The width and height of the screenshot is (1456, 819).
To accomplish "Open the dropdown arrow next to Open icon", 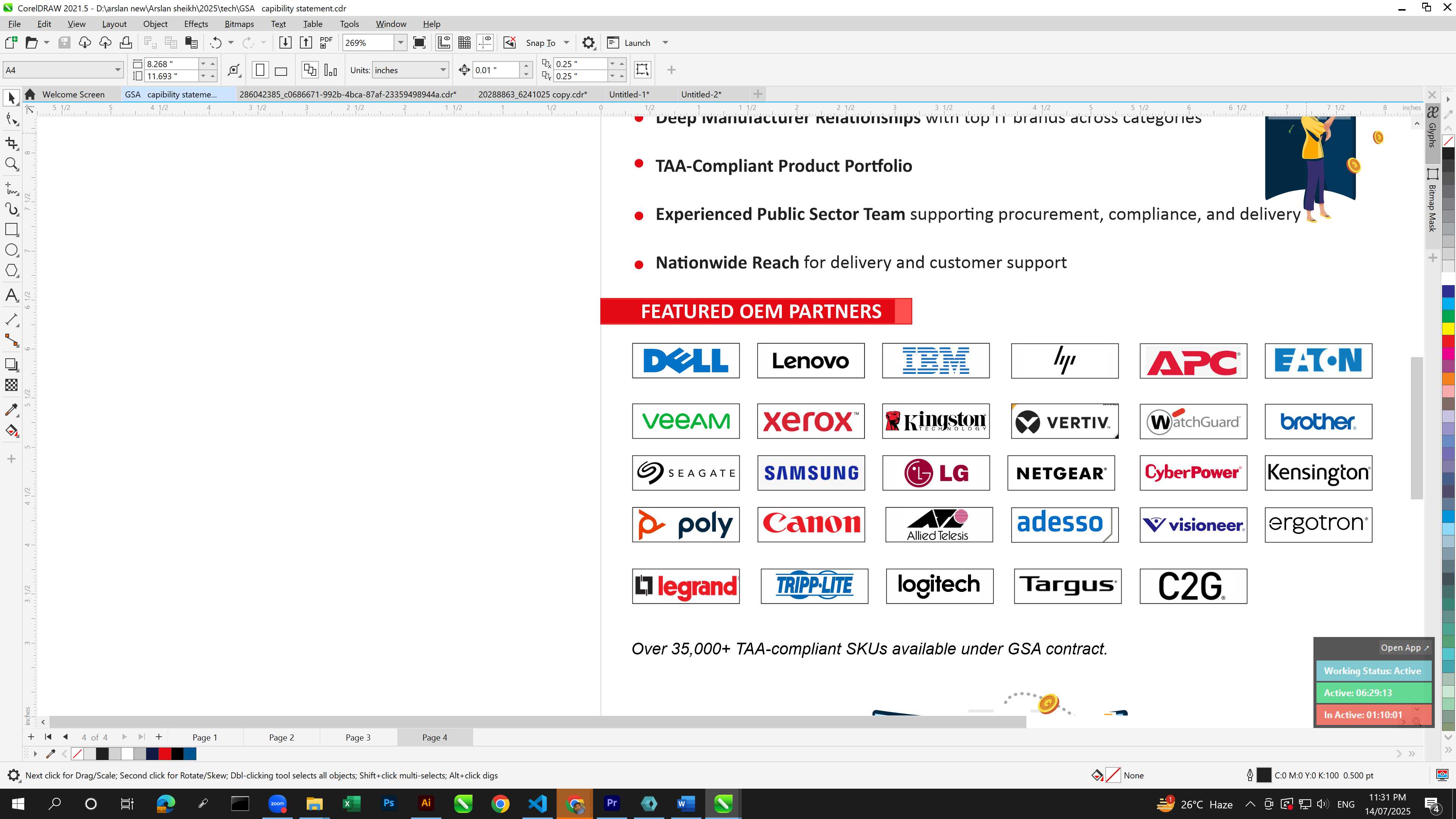I will [46, 43].
